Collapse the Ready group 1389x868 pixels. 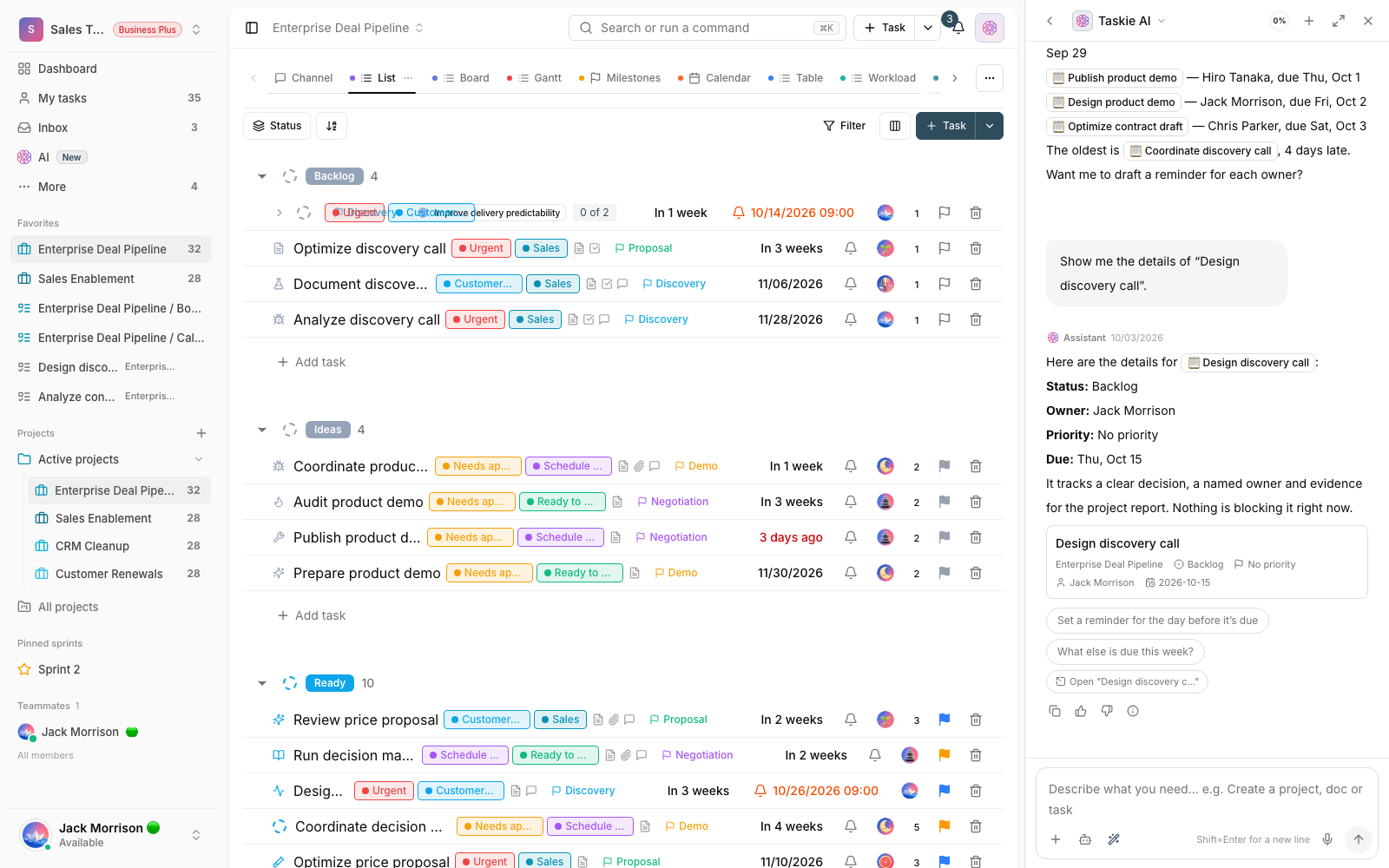[x=262, y=683]
